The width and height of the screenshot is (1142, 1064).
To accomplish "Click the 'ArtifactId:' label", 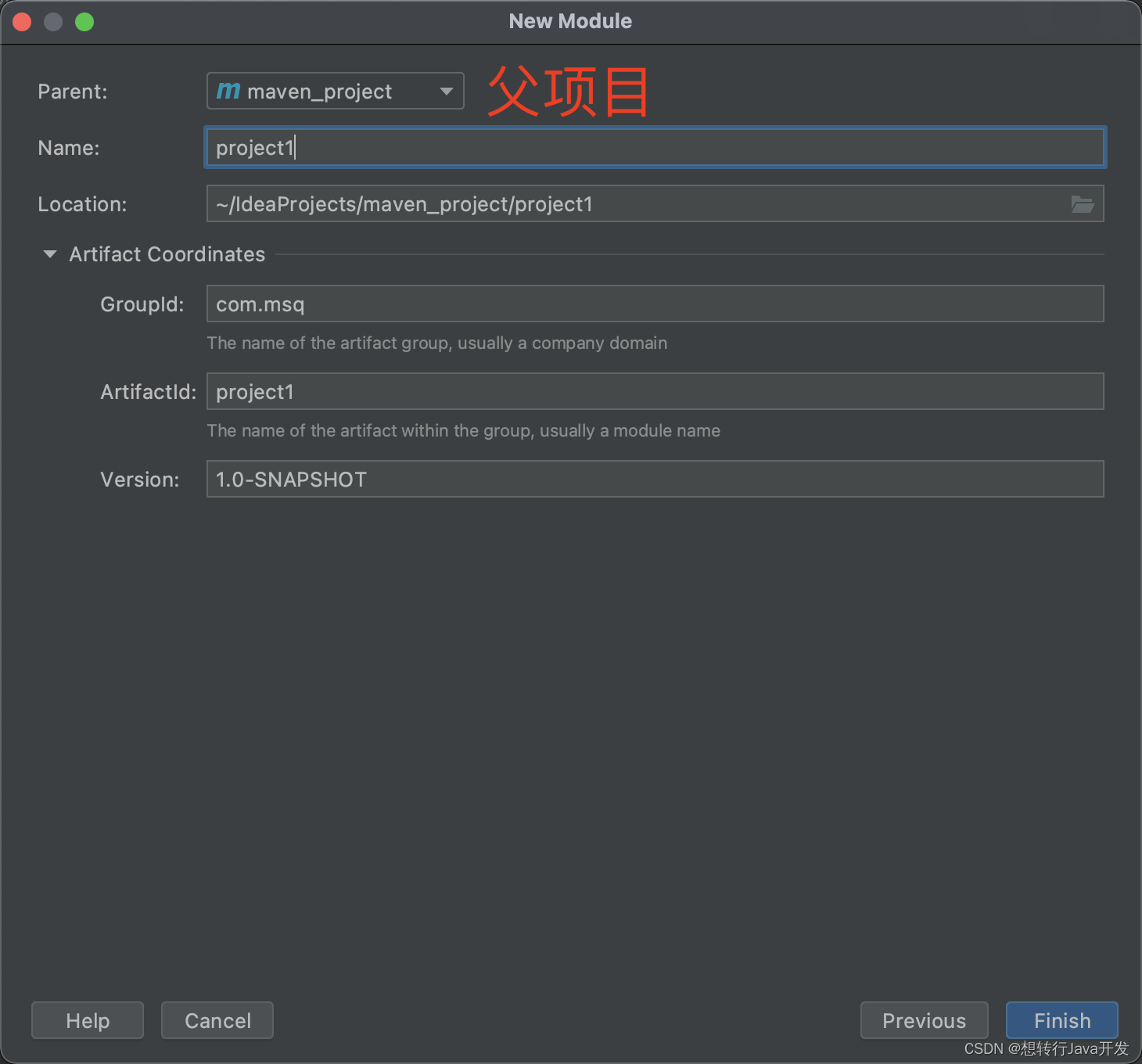I will [x=149, y=392].
